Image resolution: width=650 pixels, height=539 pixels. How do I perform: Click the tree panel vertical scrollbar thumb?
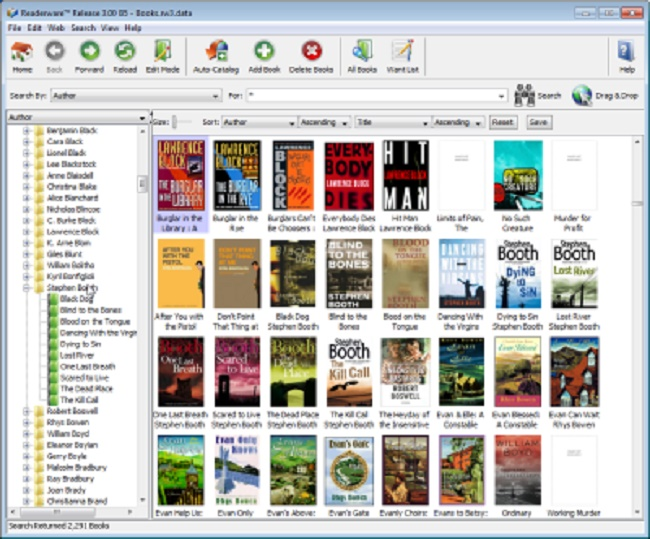pos(142,184)
